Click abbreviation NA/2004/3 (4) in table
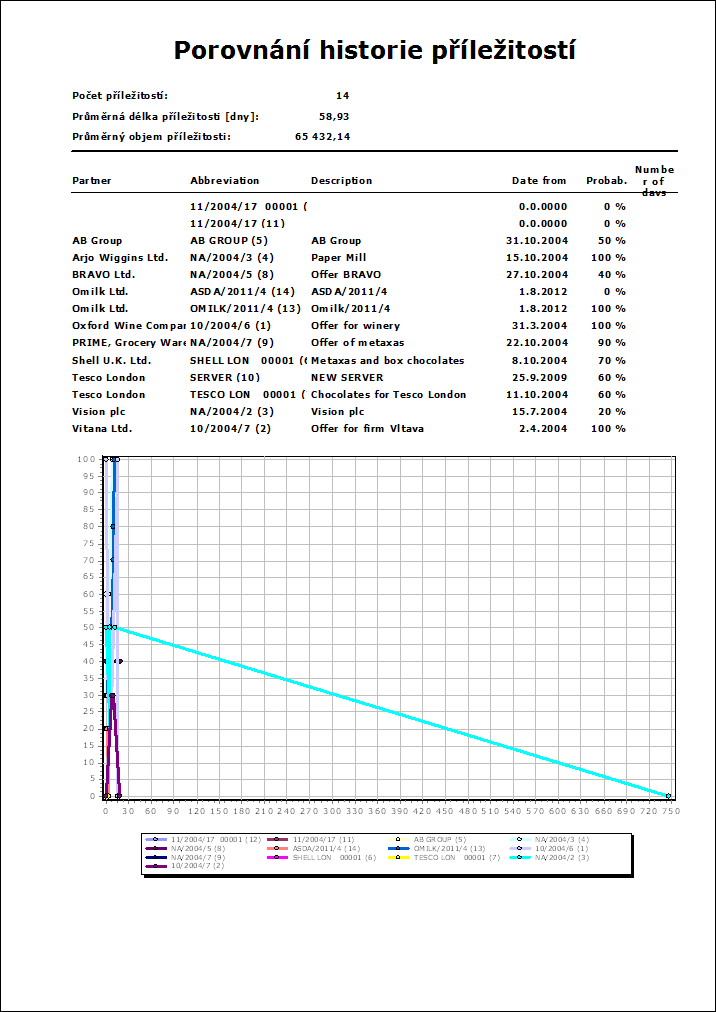Image resolution: width=716 pixels, height=1012 pixels. pos(232,258)
